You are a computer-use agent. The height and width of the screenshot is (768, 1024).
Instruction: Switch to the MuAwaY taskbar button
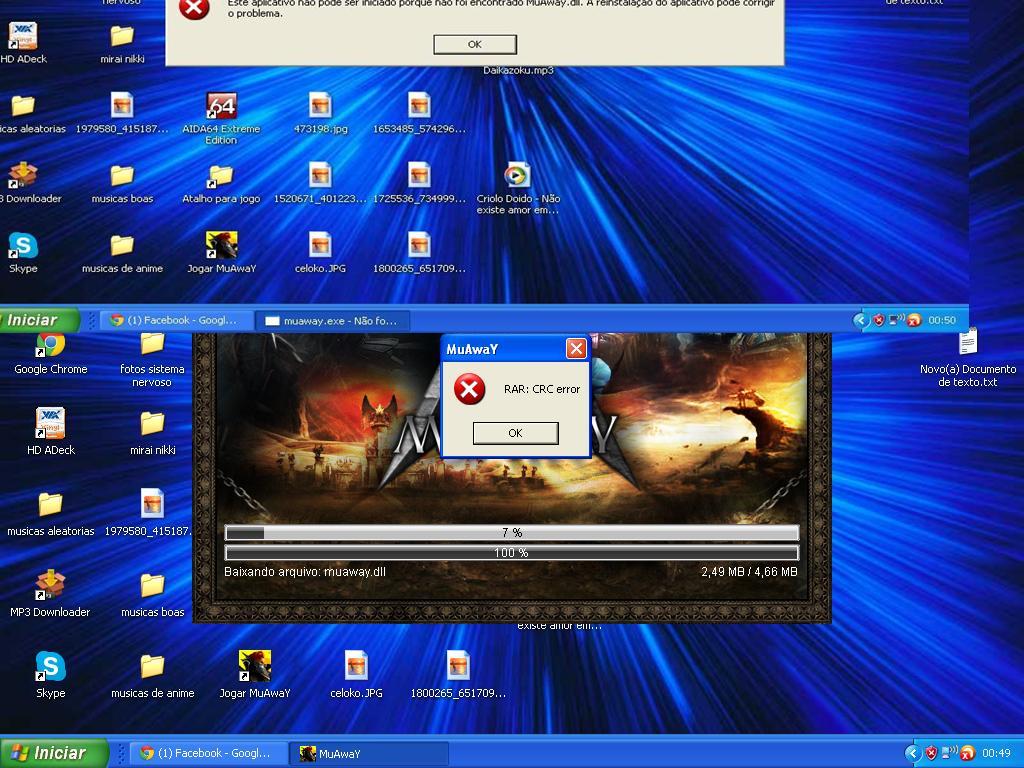(x=368, y=753)
